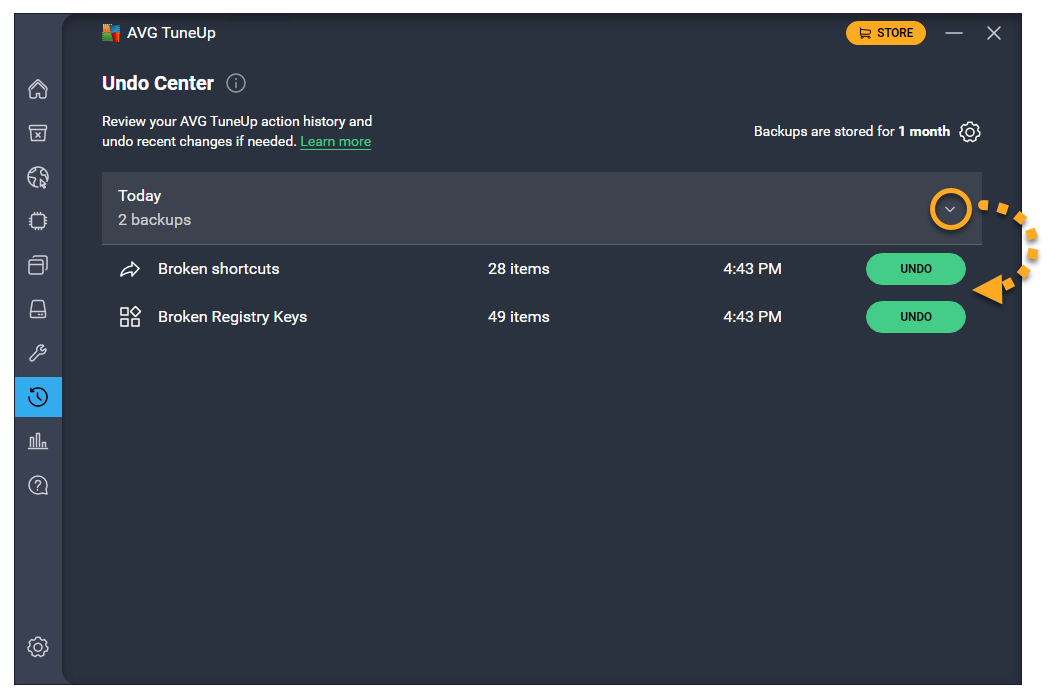Open the settings gear at sidebar bottom

[38, 647]
